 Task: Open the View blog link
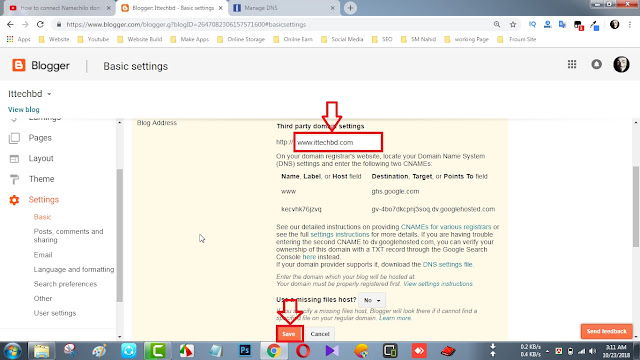click(x=24, y=109)
